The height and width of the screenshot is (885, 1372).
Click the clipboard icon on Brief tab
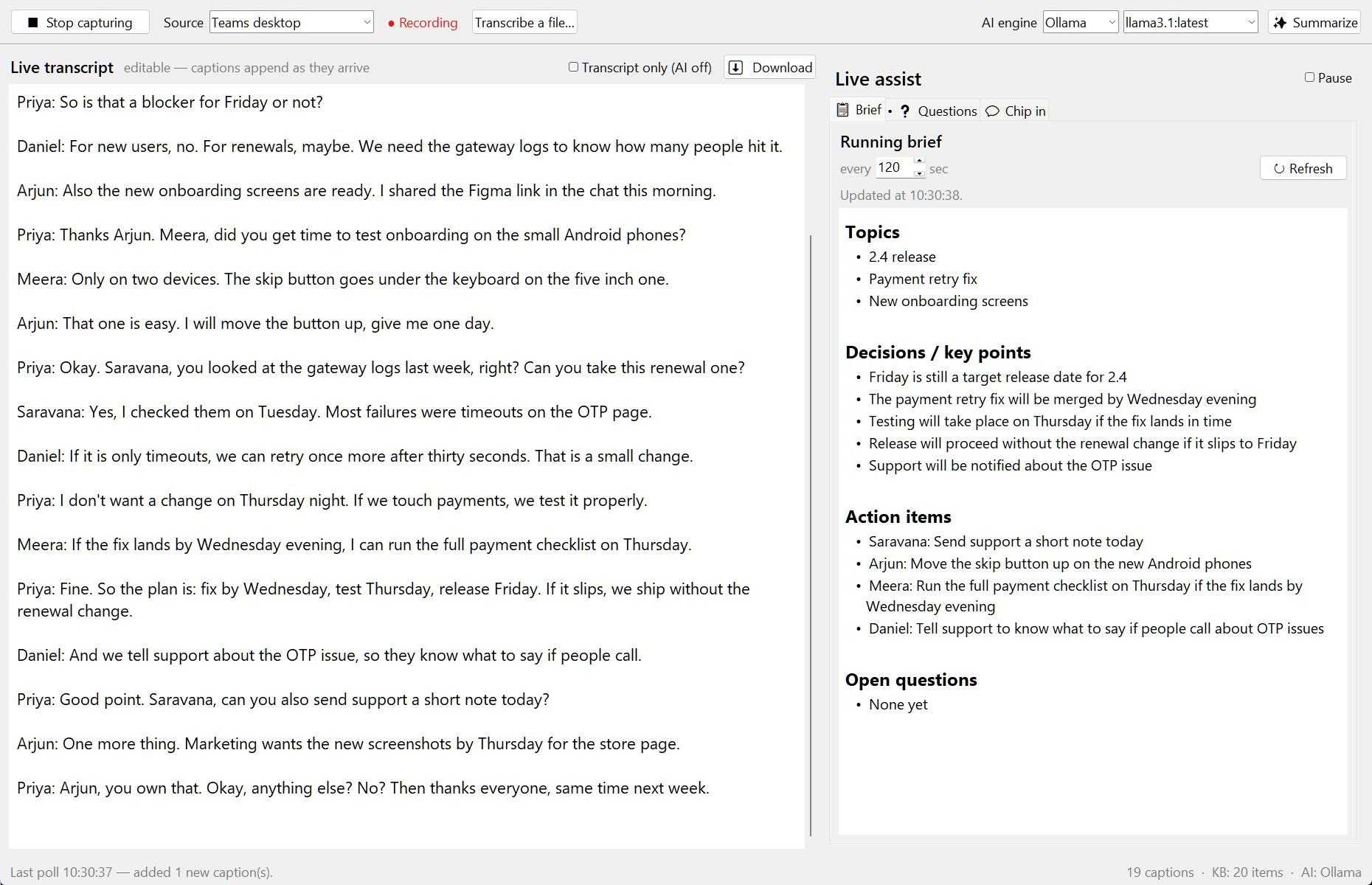pos(842,110)
